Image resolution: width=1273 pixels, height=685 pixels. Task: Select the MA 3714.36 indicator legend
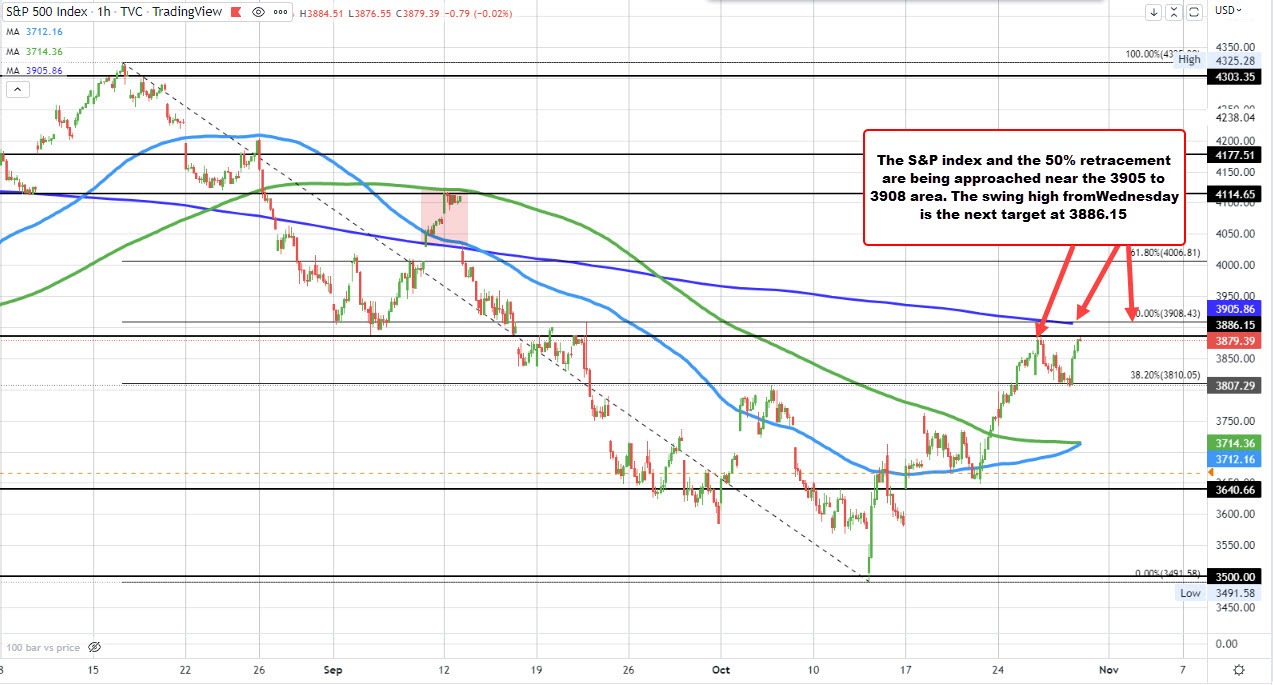[35, 52]
